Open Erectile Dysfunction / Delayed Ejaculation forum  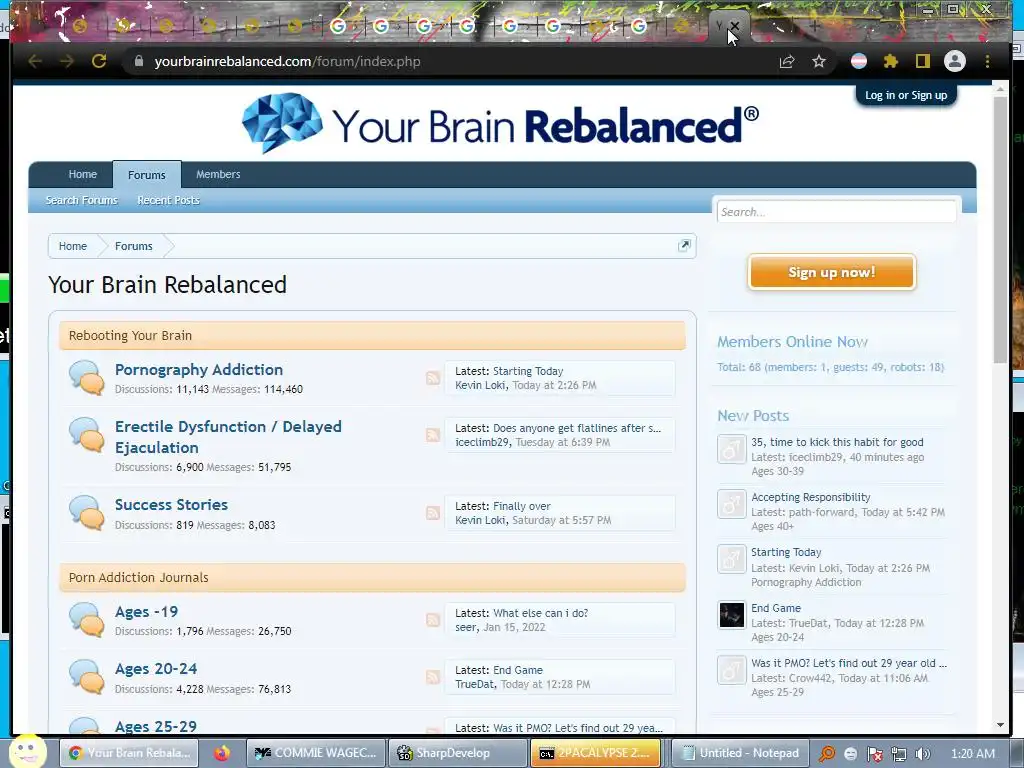[228, 437]
